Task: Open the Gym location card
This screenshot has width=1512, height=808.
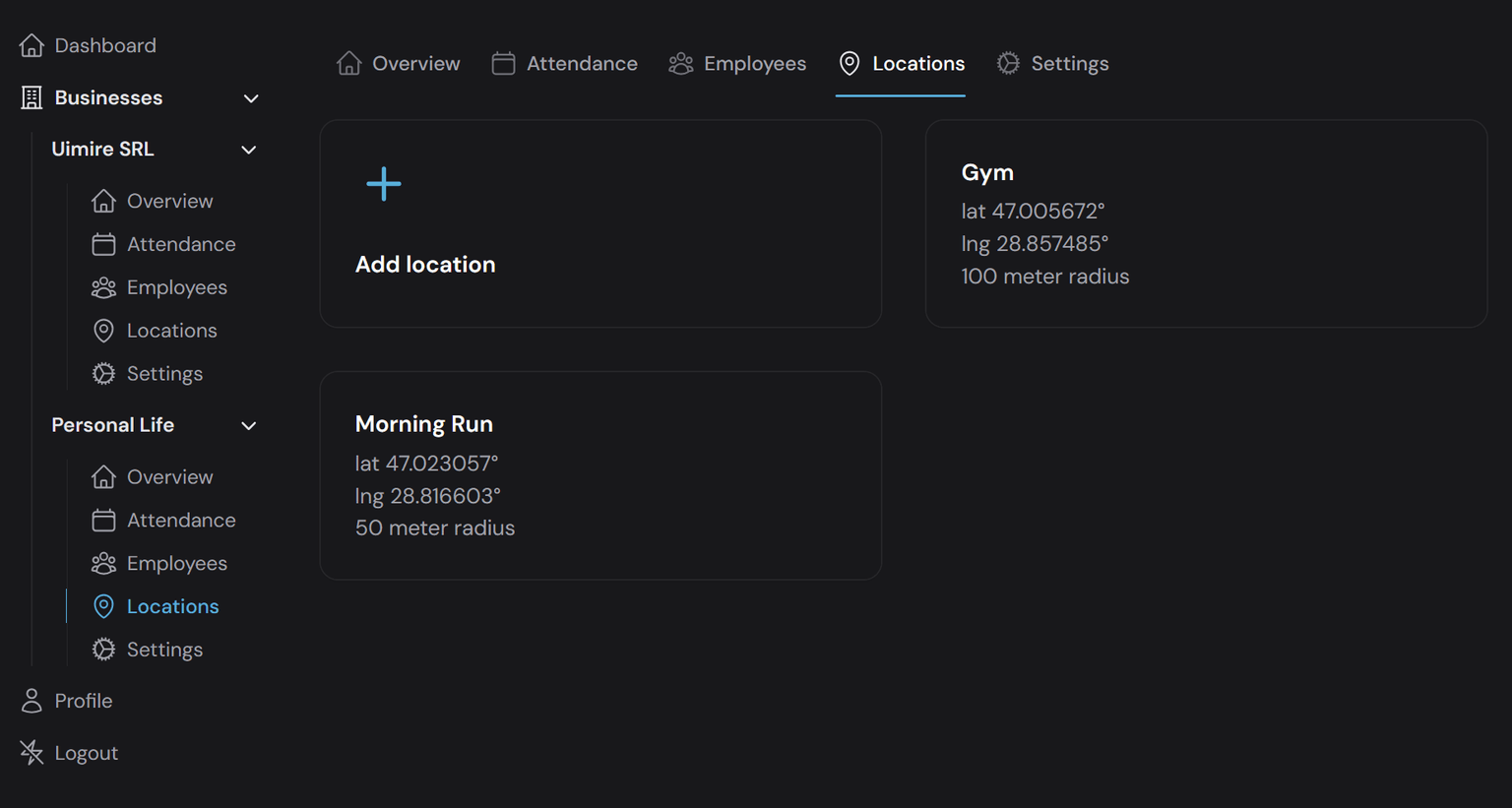Action: [1207, 223]
